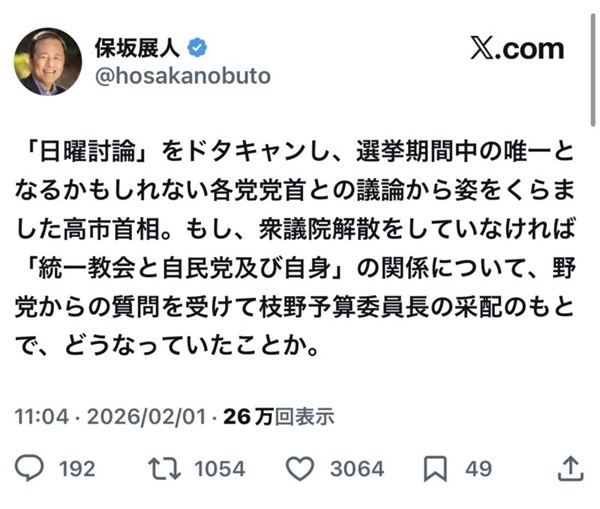Click the 192 replies count
This screenshot has width=600, height=509.
pyautogui.click(x=76, y=468)
